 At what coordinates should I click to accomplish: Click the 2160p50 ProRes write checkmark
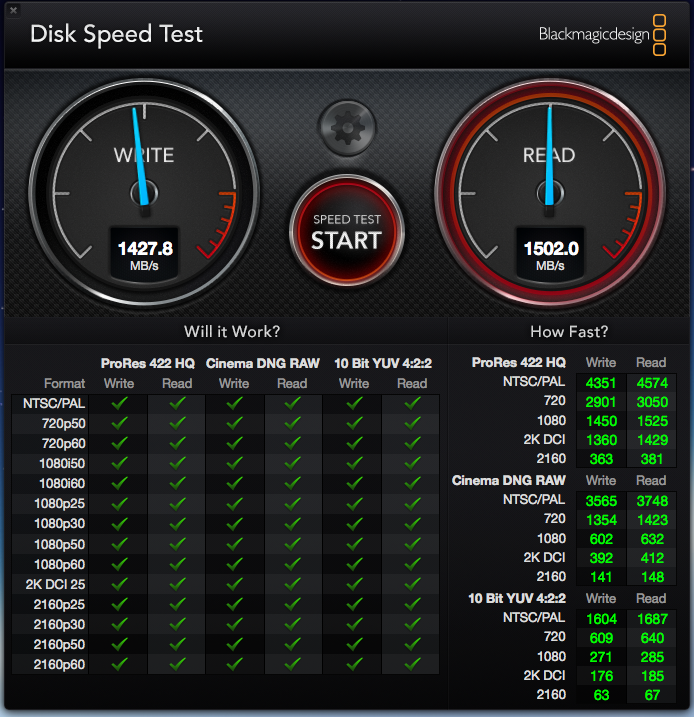coord(119,644)
